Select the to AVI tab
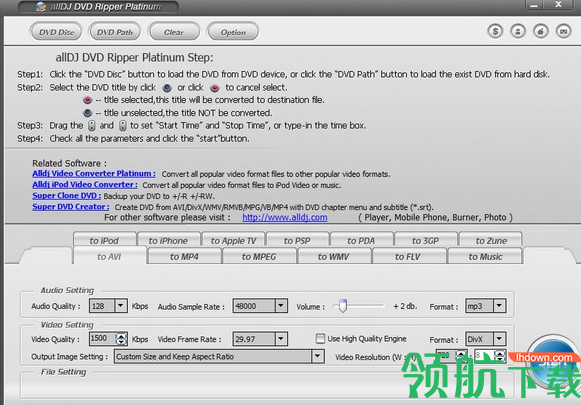The width and height of the screenshot is (581, 405). tap(109, 256)
